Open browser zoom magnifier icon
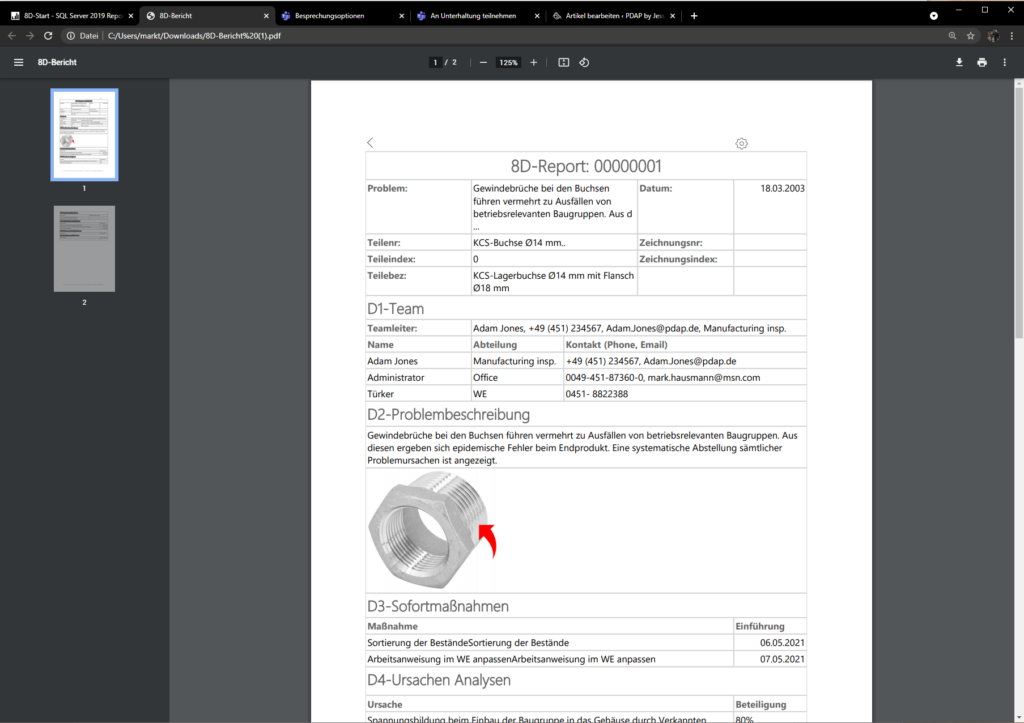The width and height of the screenshot is (1024, 723). (952, 36)
